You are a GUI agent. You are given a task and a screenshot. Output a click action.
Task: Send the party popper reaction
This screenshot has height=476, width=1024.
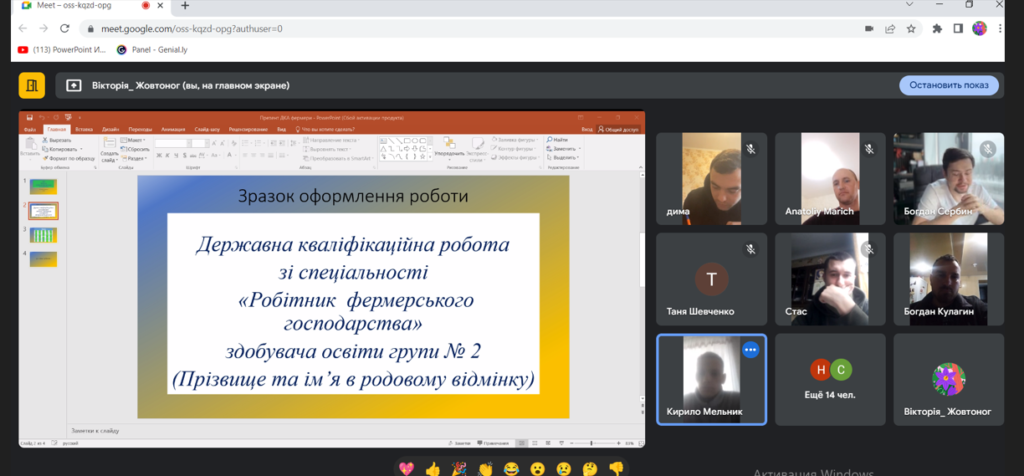pos(459,468)
